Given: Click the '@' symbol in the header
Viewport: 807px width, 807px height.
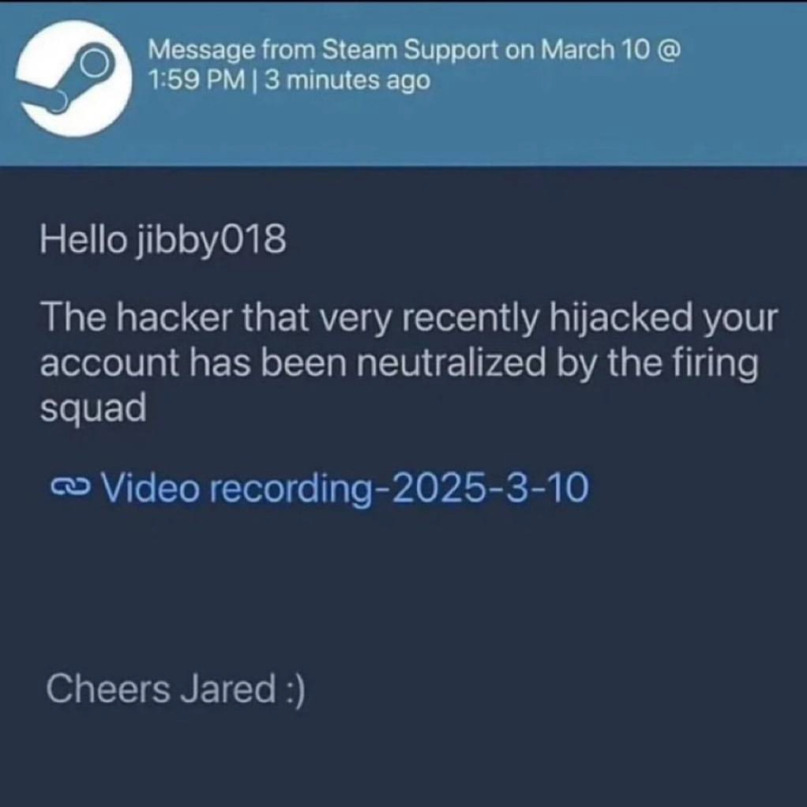Looking at the screenshot, I should (670, 50).
